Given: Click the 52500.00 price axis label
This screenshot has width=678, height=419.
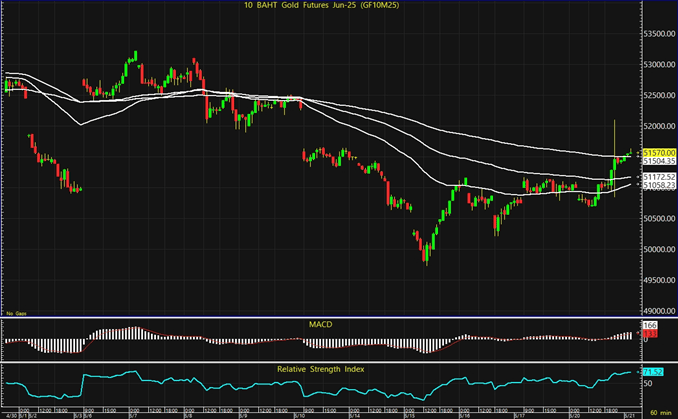Looking at the screenshot, I should (658, 95).
